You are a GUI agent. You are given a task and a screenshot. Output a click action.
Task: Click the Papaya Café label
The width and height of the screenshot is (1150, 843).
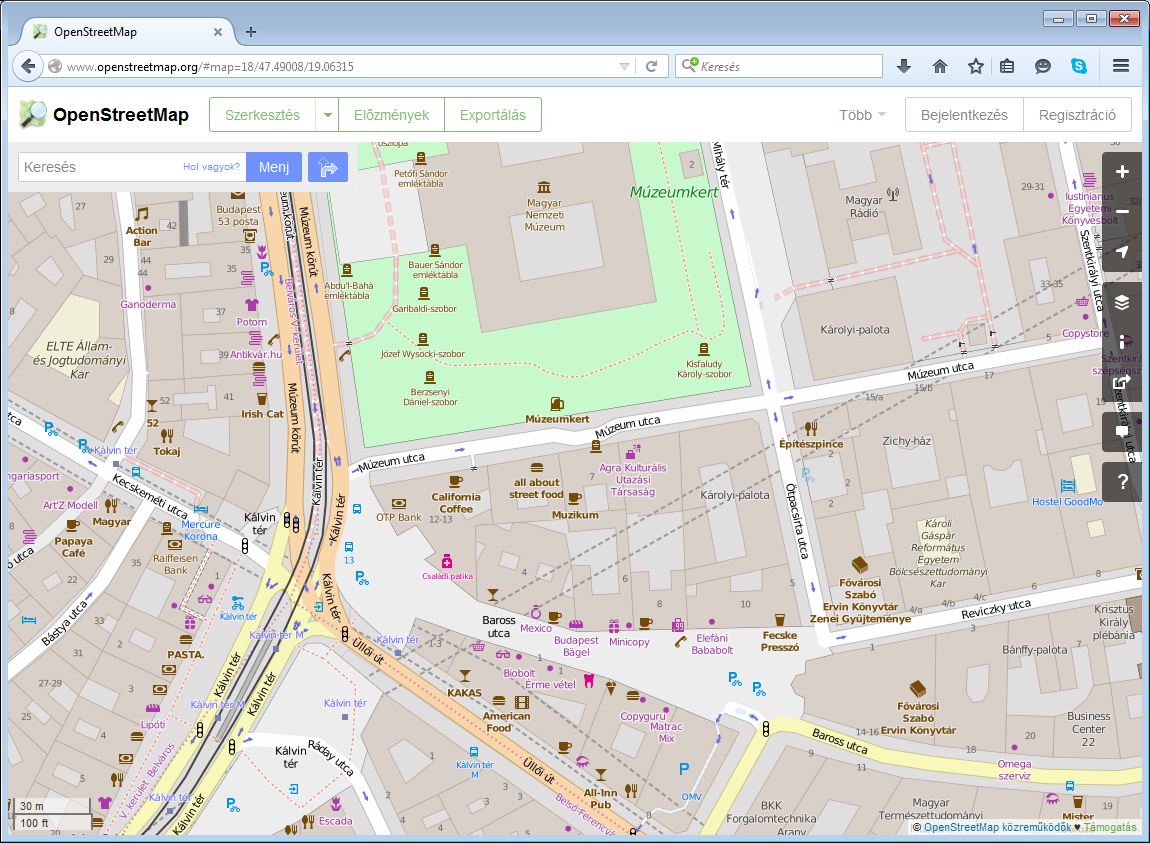73,547
